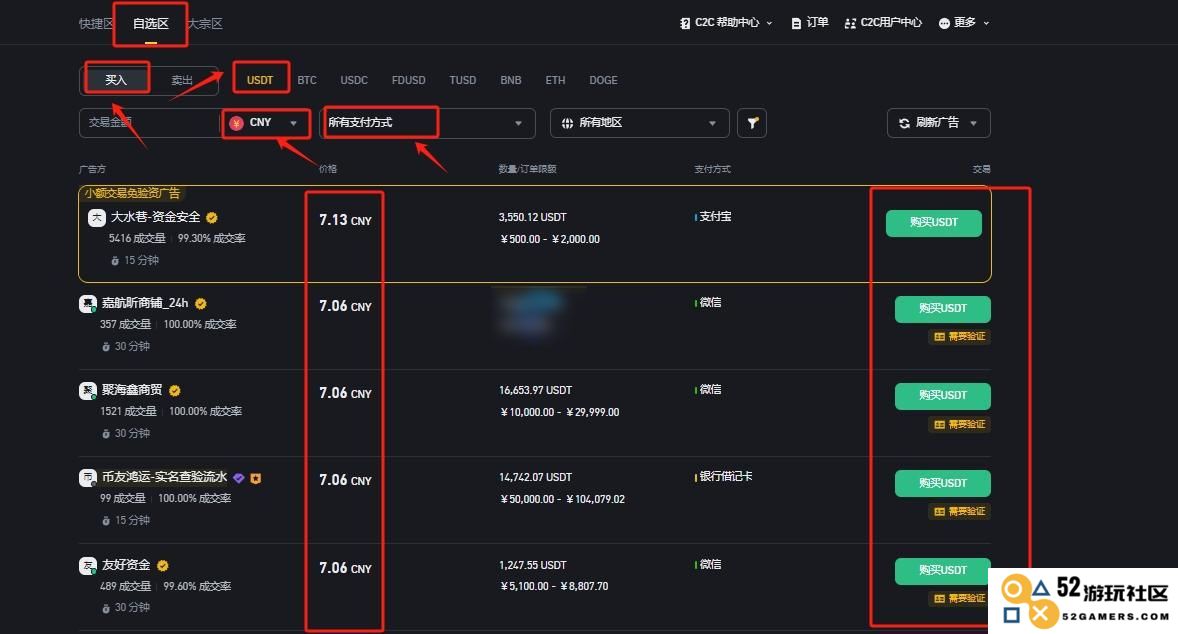Viewport: 1178px width, 634px height.
Task: Click 需要验证 tag under 聚海鑫商贸
Action: click(x=959, y=424)
